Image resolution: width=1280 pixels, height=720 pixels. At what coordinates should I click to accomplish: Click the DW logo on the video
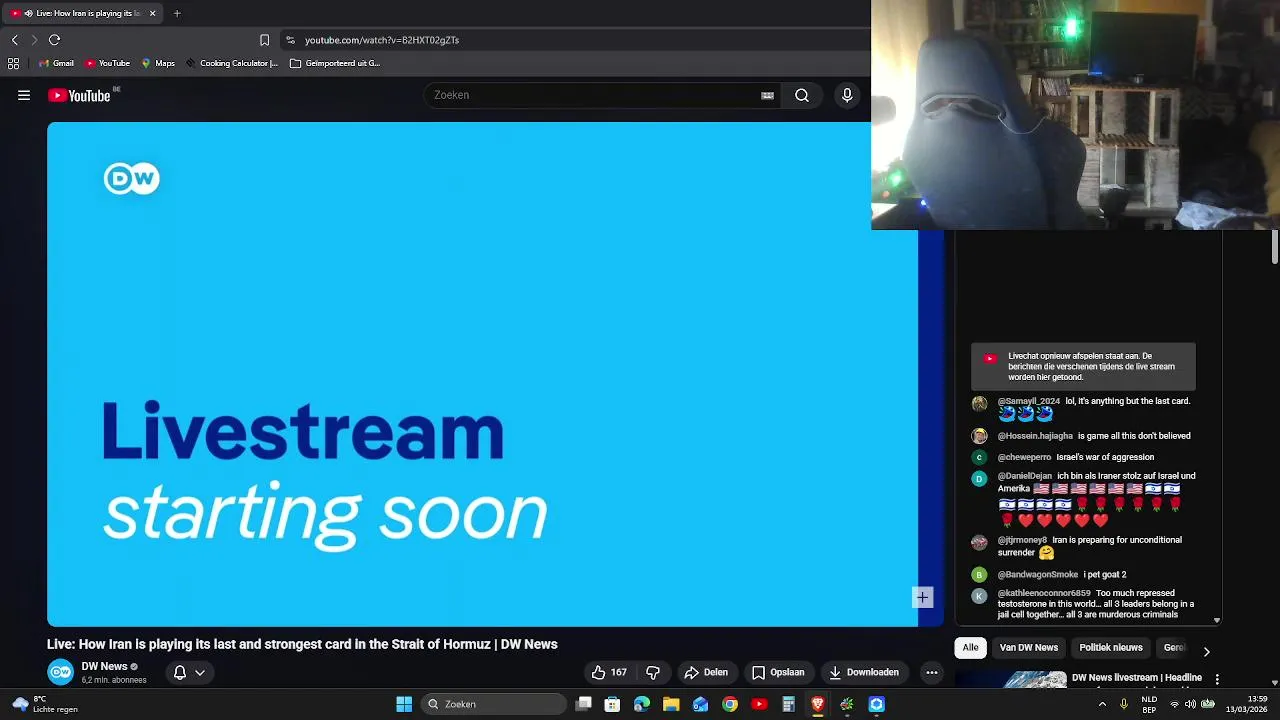coord(131,178)
